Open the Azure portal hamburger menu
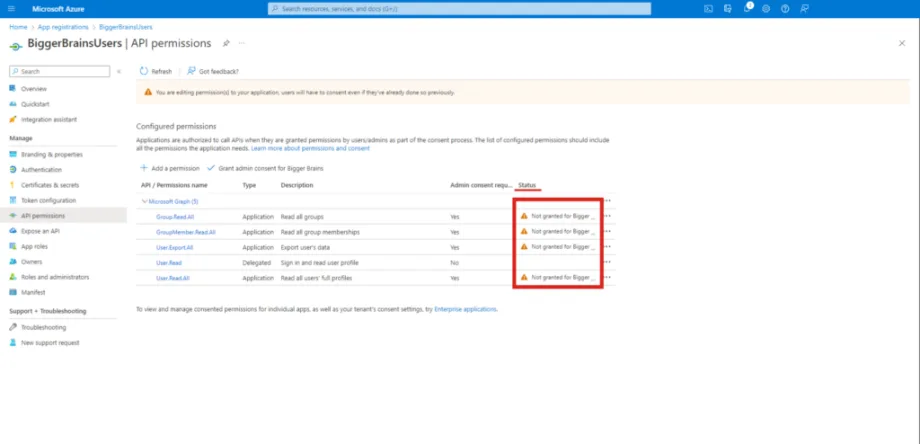 [x=12, y=9]
